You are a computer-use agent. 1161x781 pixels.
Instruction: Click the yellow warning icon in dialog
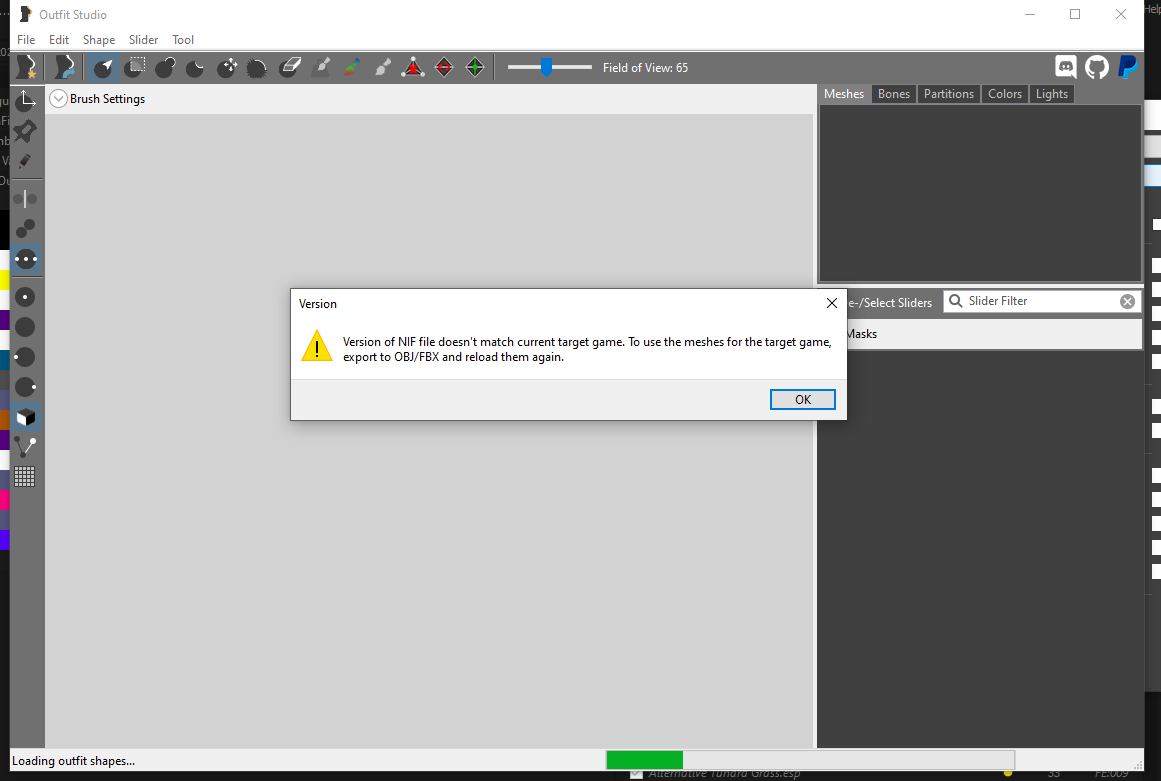click(x=317, y=346)
